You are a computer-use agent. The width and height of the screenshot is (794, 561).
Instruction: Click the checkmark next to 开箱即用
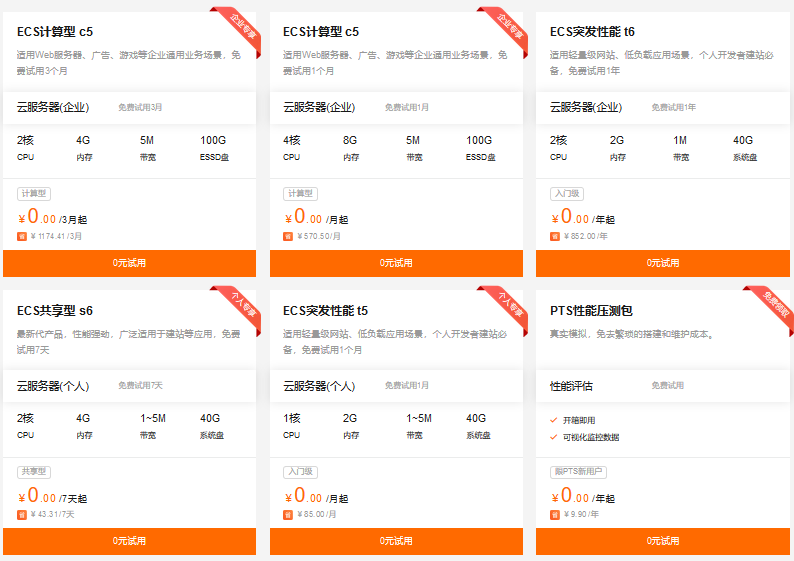(x=554, y=420)
